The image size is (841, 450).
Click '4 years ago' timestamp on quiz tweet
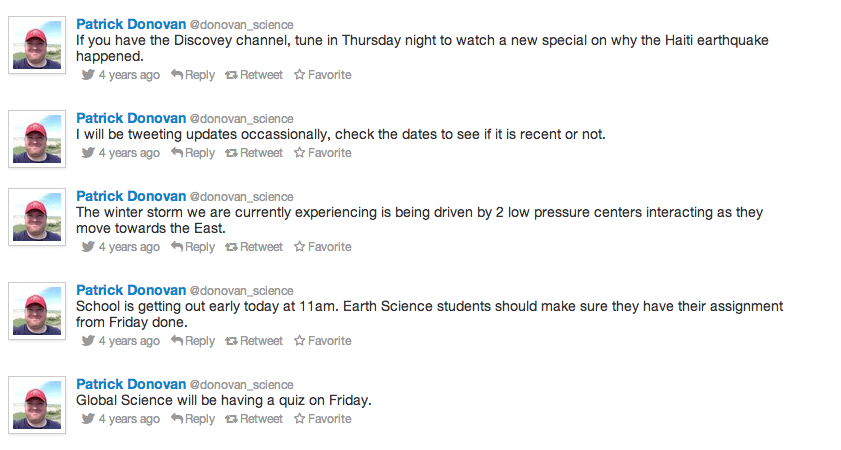click(x=128, y=419)
